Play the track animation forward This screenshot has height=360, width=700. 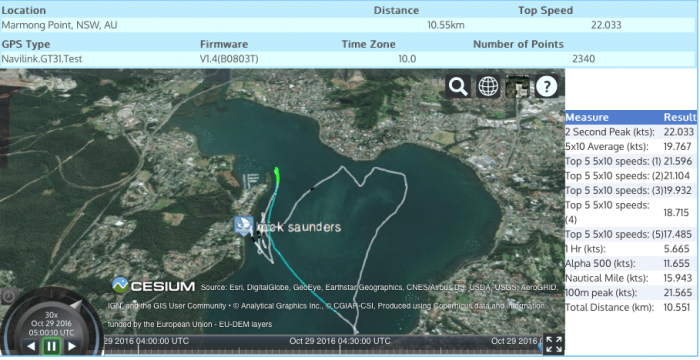[x=72, y=346]
